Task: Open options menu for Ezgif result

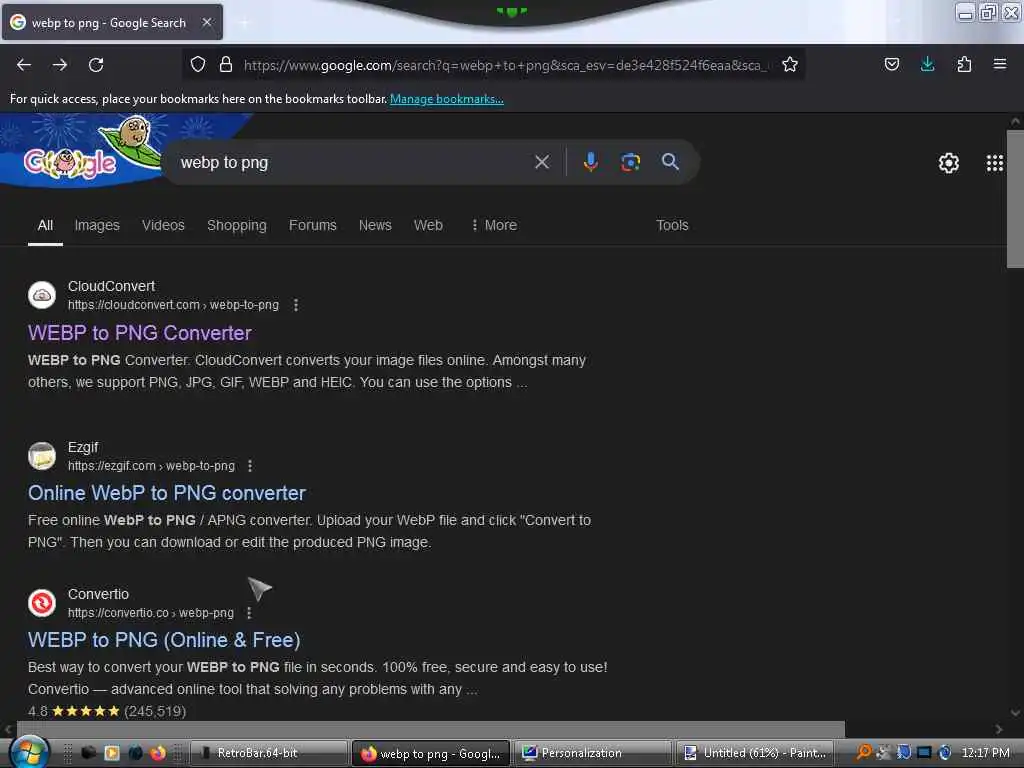Action: (x=250, y=466)
